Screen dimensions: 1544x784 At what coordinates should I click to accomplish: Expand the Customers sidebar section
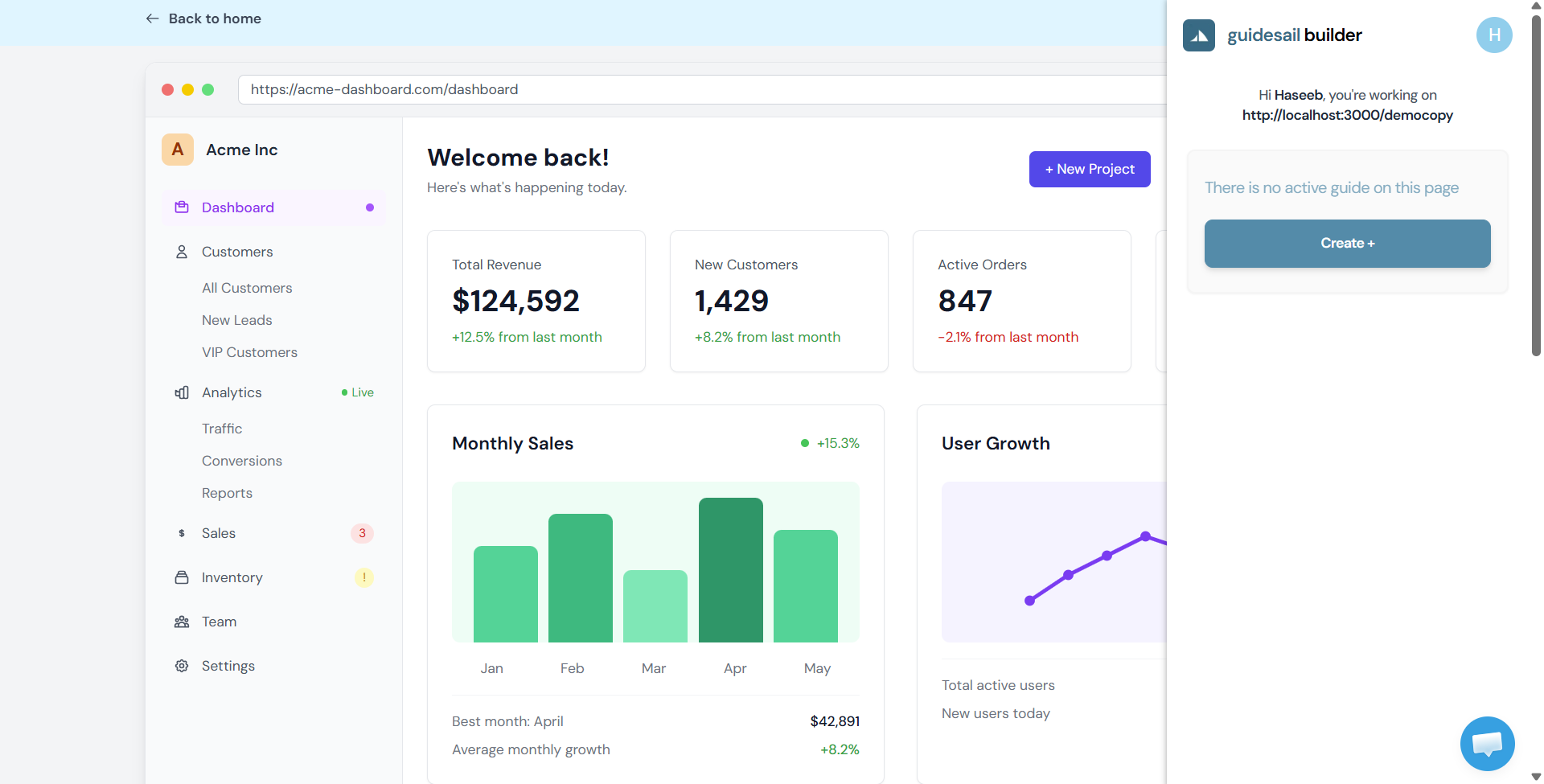(x=237, y=252)
